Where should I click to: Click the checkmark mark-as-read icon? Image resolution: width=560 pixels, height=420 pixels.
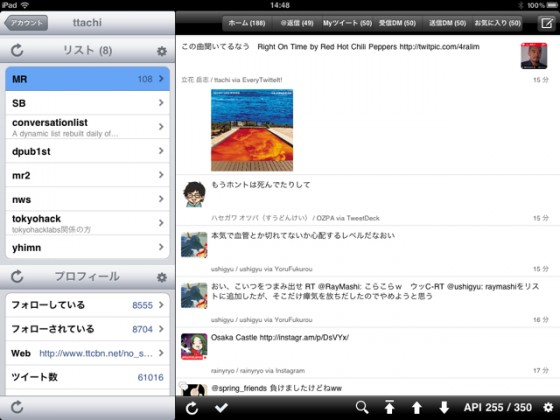point(221,407)
